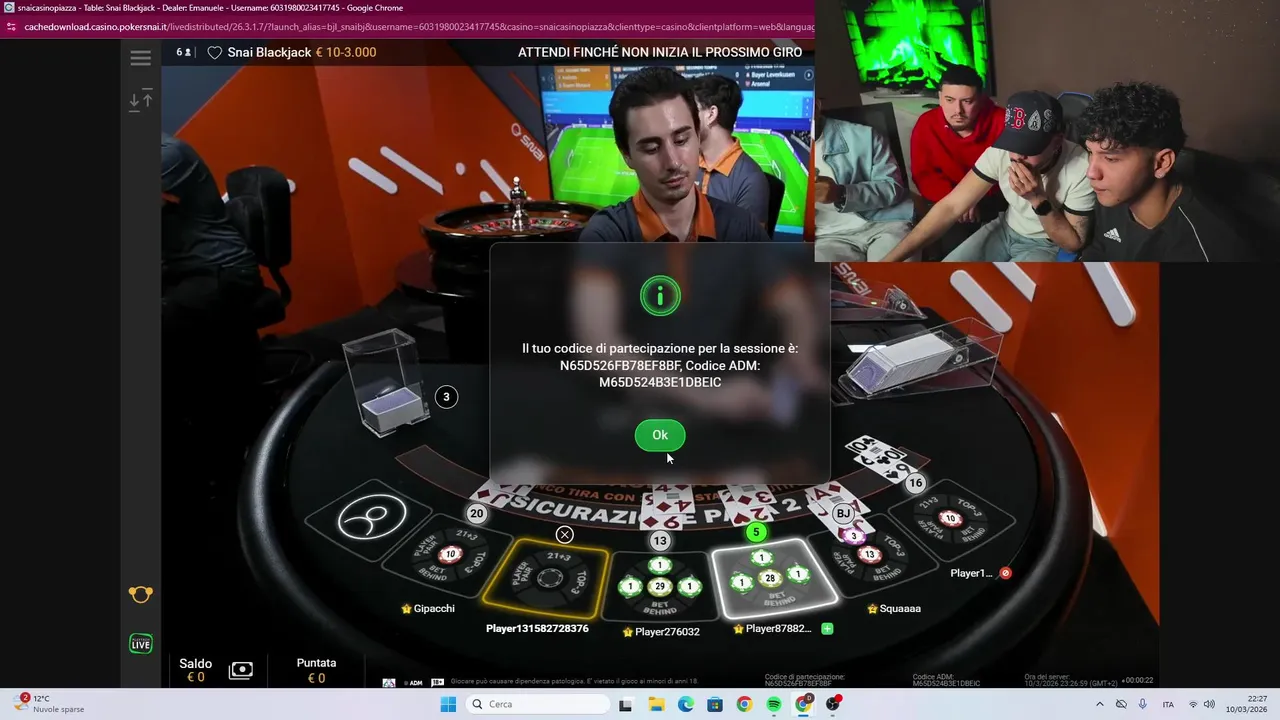1280x720 pixels.
Task: Open the Windows Start menu
Action: [448, 704]
